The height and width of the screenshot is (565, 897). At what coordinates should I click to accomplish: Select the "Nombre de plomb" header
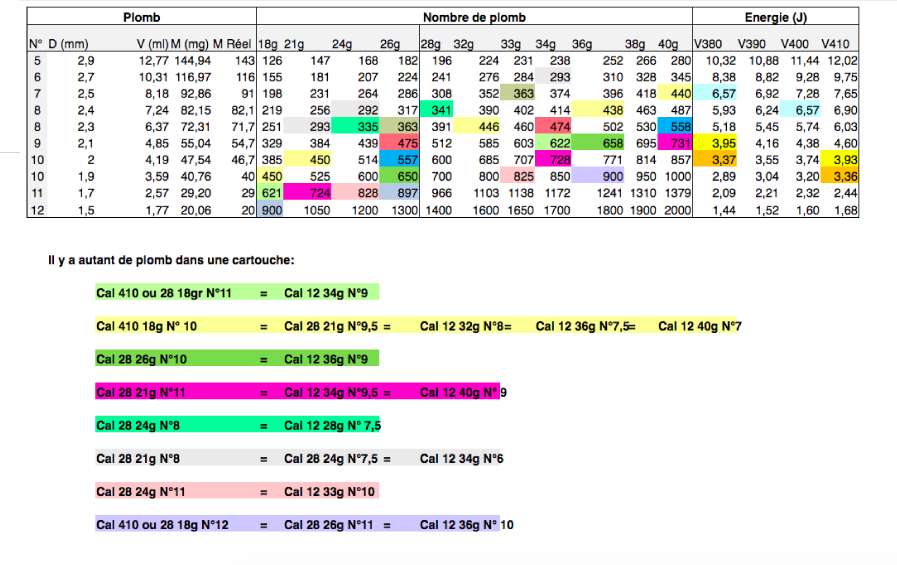(x=474, y=18)
